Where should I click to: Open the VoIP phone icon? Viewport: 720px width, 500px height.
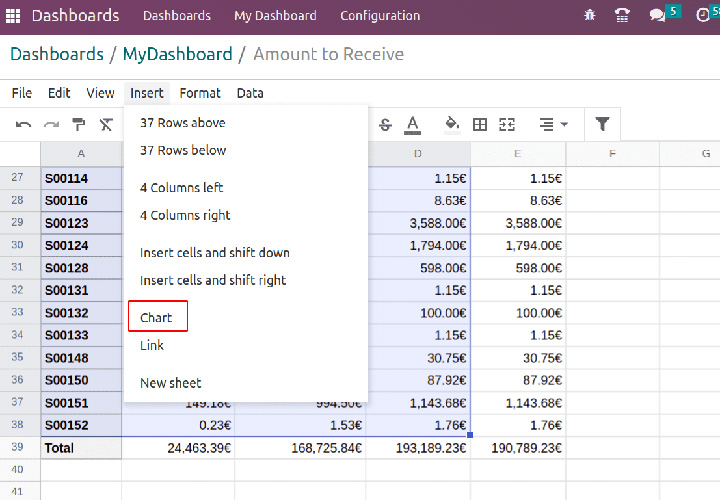[622, 15]
